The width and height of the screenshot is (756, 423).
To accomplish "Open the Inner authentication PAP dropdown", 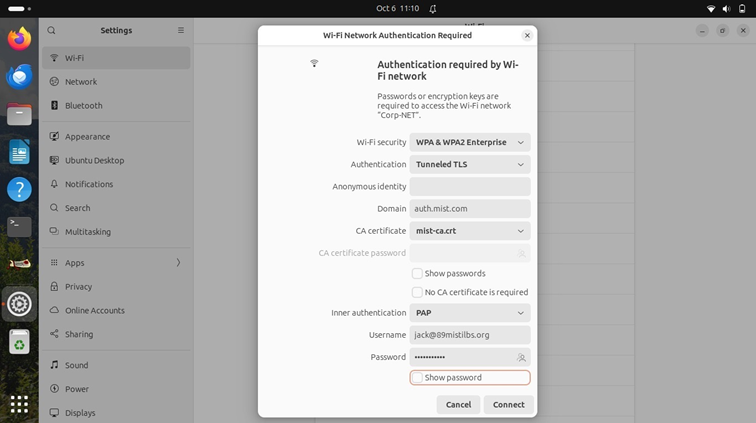I will click(x=470, y=313).
